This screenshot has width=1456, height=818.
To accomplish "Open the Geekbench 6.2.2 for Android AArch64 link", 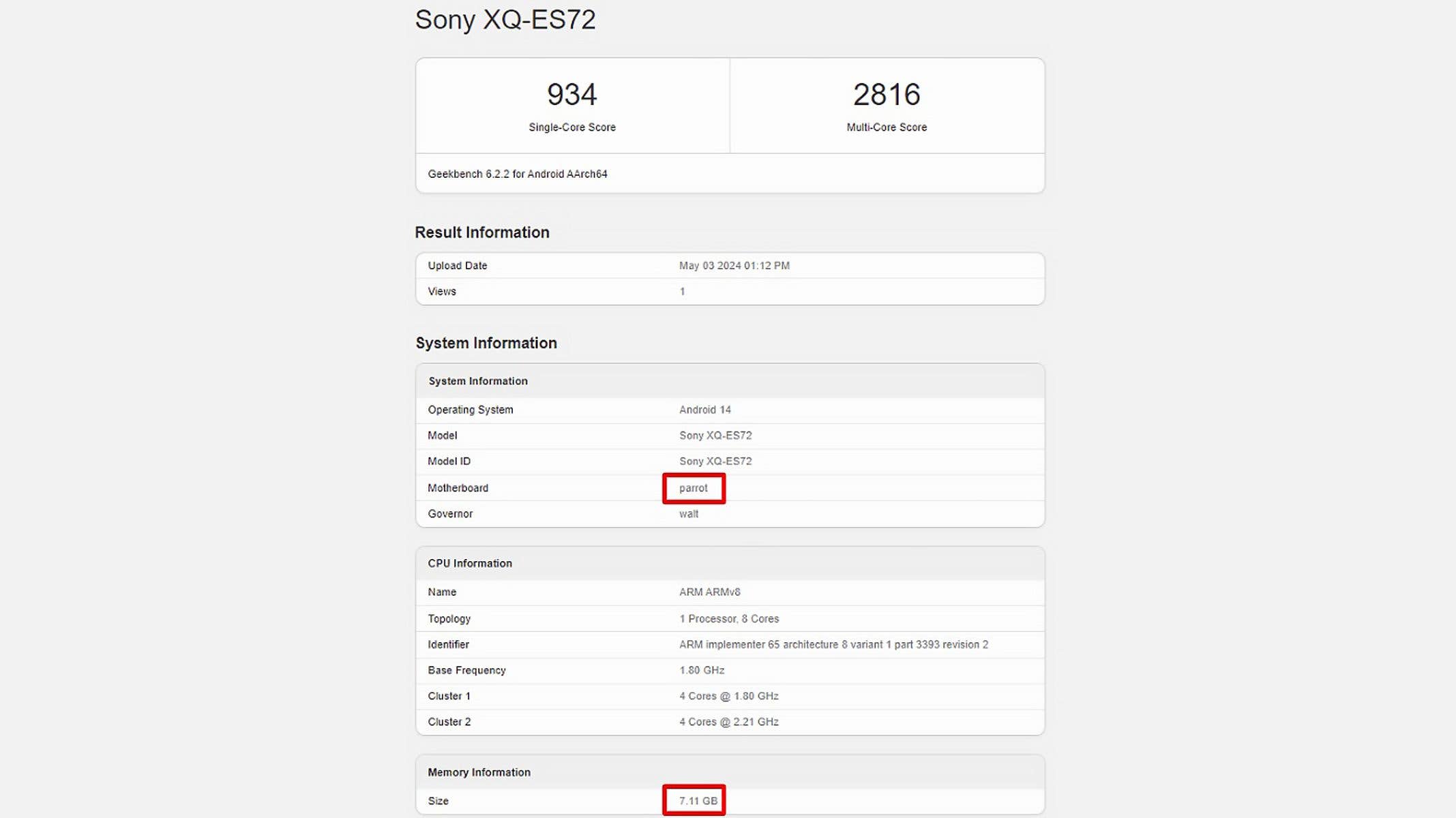I will [x=516, y=174].
